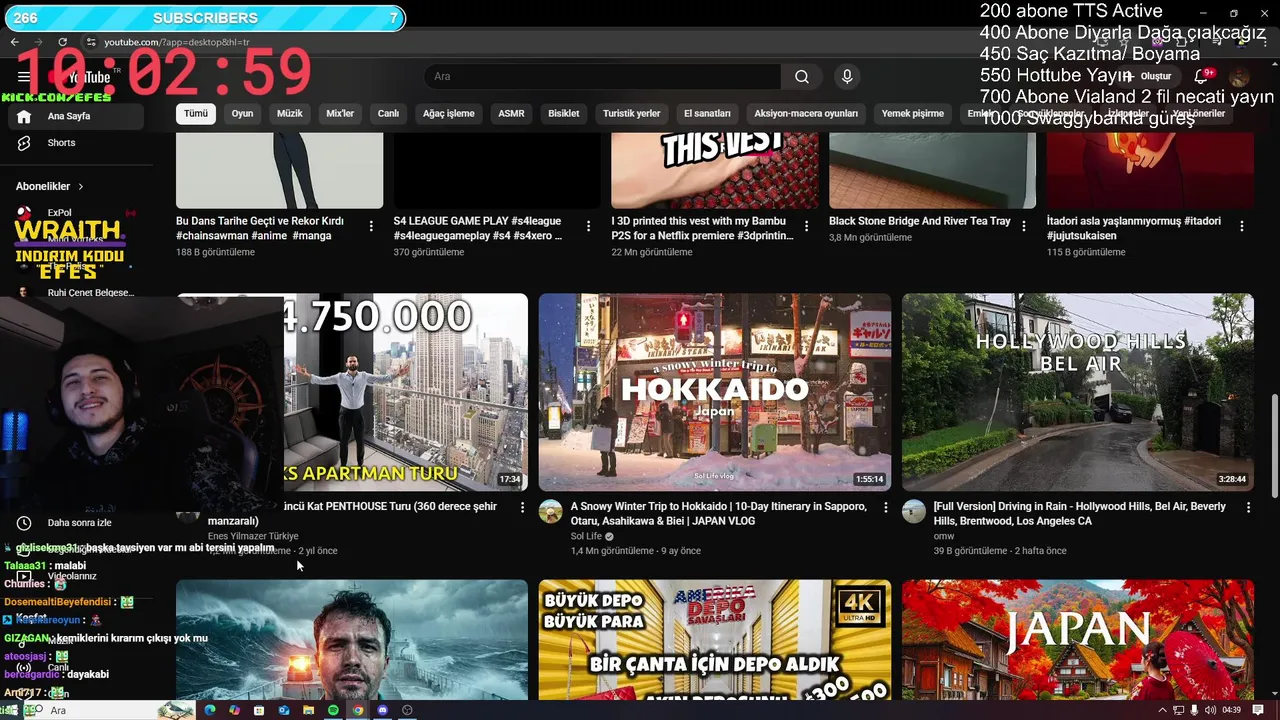Open Ruhi Çenet Belgesel subscription
The image size is (1280, 720).
(78, 293)
